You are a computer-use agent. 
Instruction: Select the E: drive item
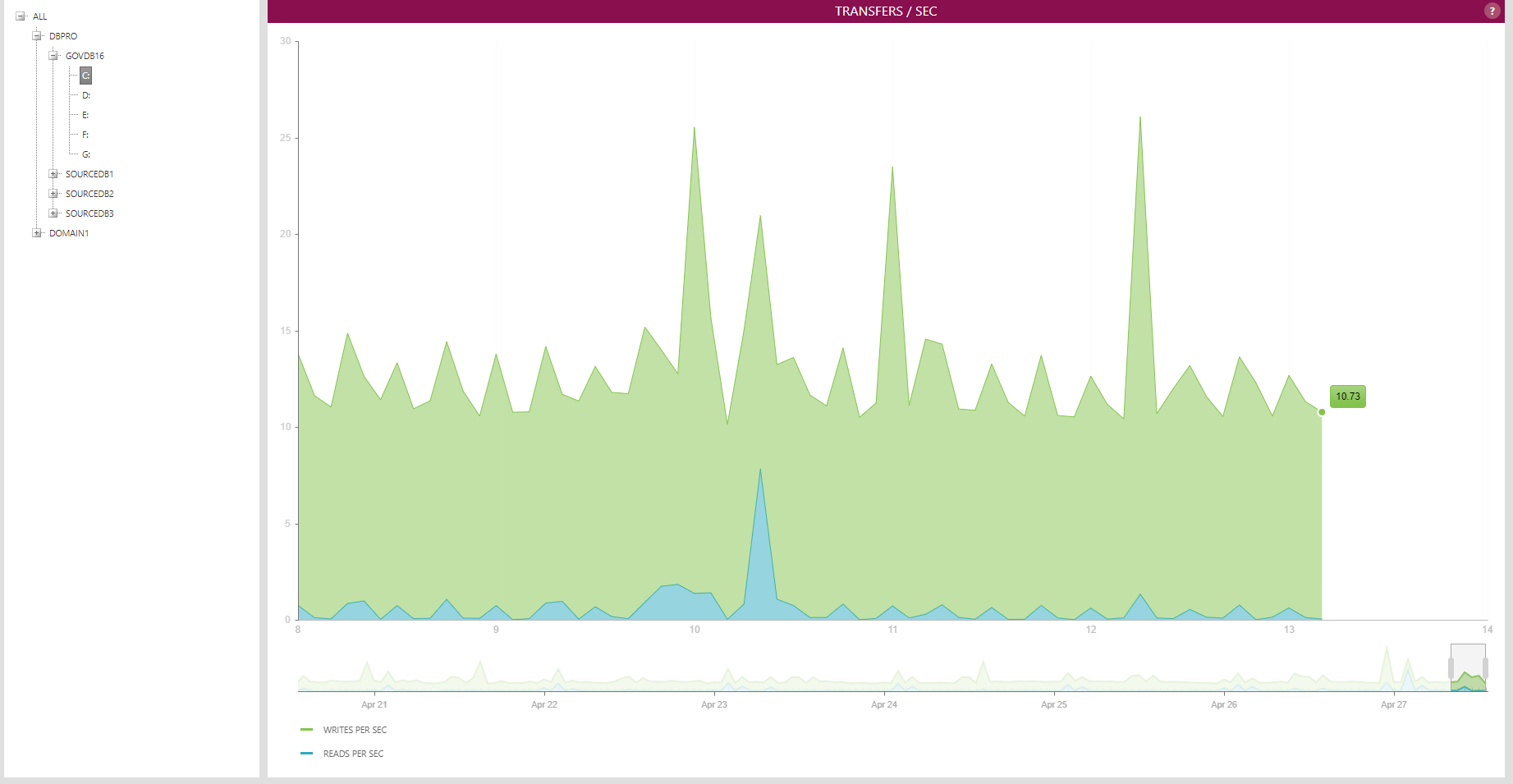coord(85,115)
